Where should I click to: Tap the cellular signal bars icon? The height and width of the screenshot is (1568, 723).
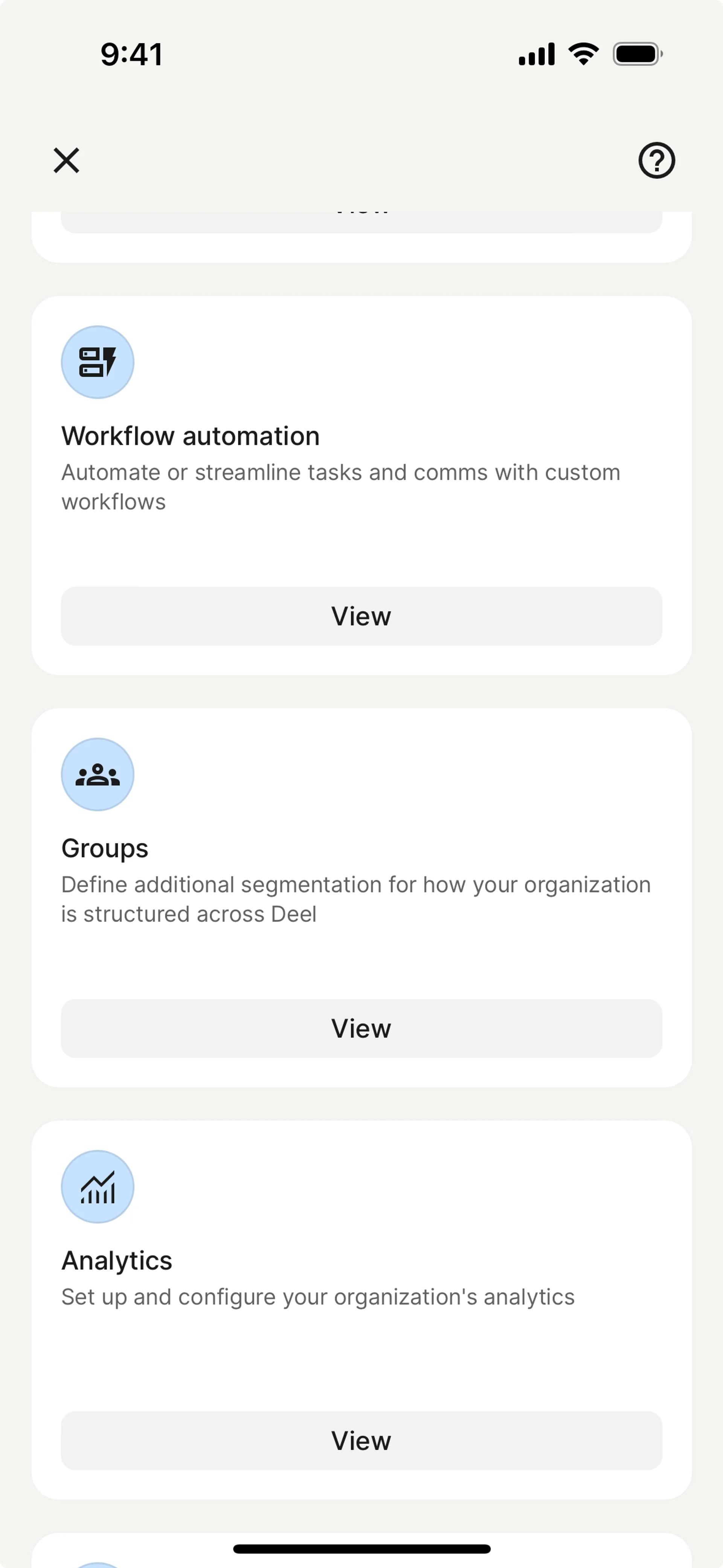[x=536, y=54]
